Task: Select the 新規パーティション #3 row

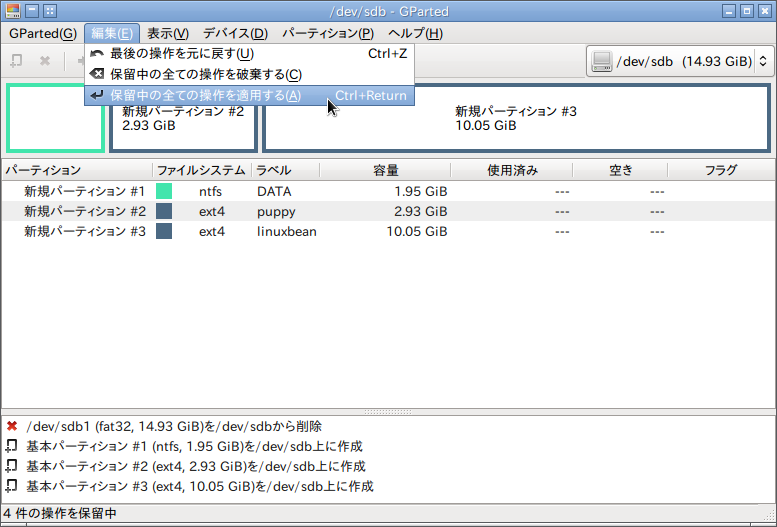Action: click(x=388, y=231)
